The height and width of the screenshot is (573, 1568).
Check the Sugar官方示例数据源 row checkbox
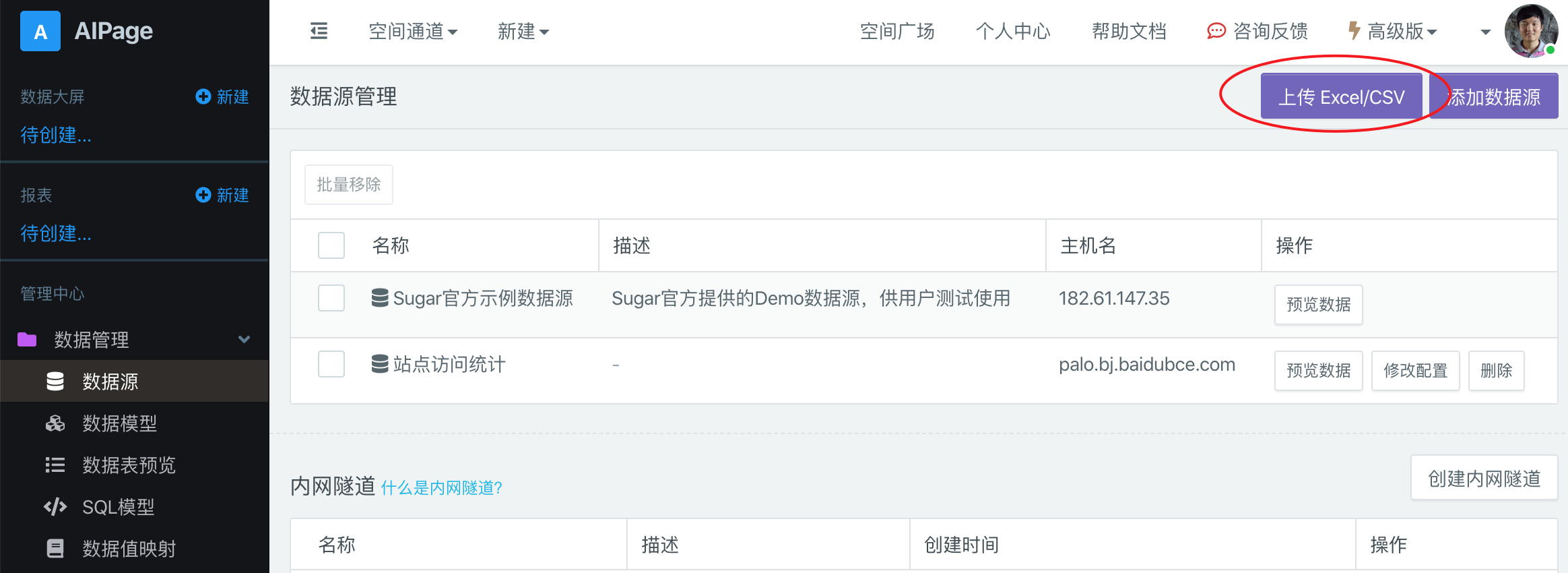point(331,298)
